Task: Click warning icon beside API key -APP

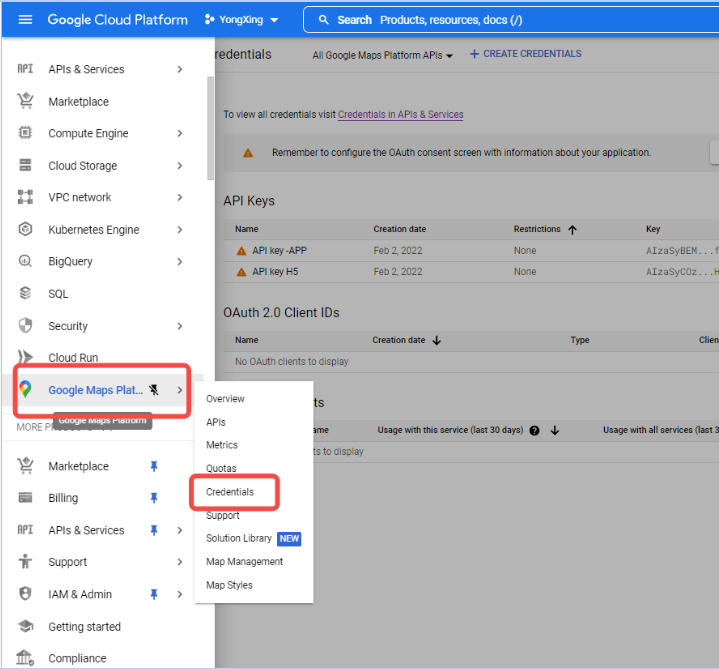Action: (x=241, y=251)
